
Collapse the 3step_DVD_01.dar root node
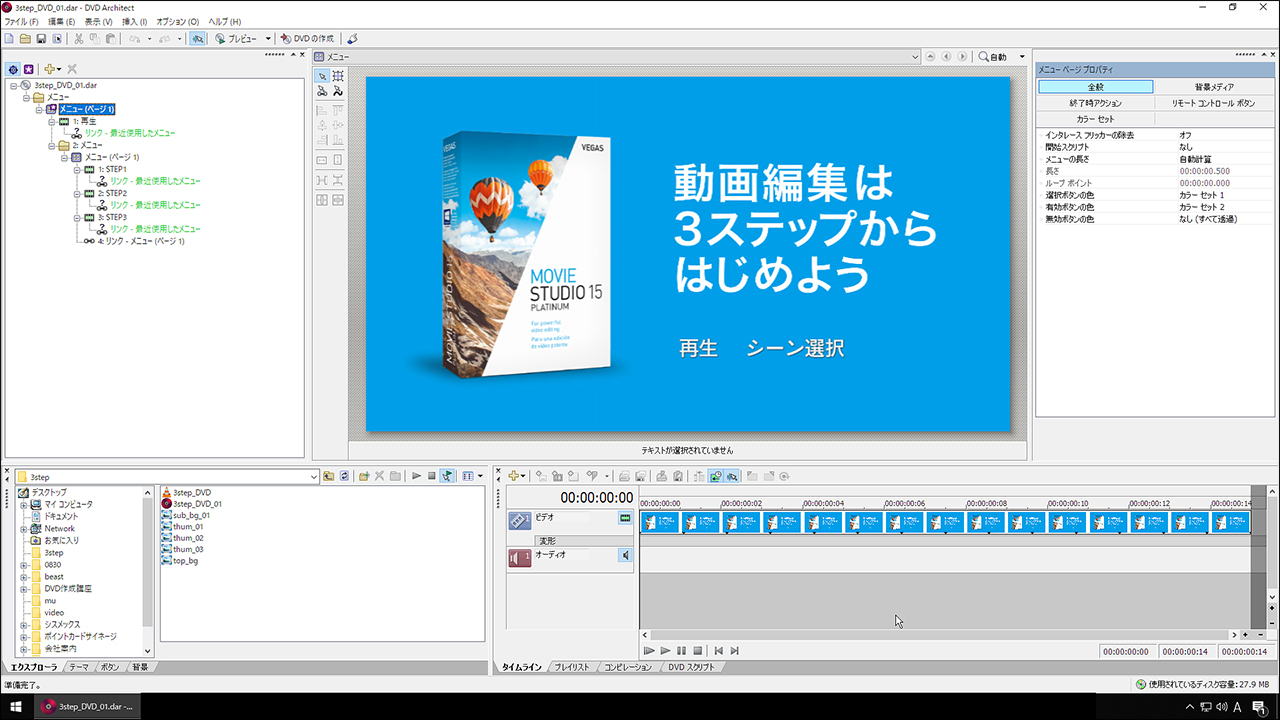click(14, 86)
